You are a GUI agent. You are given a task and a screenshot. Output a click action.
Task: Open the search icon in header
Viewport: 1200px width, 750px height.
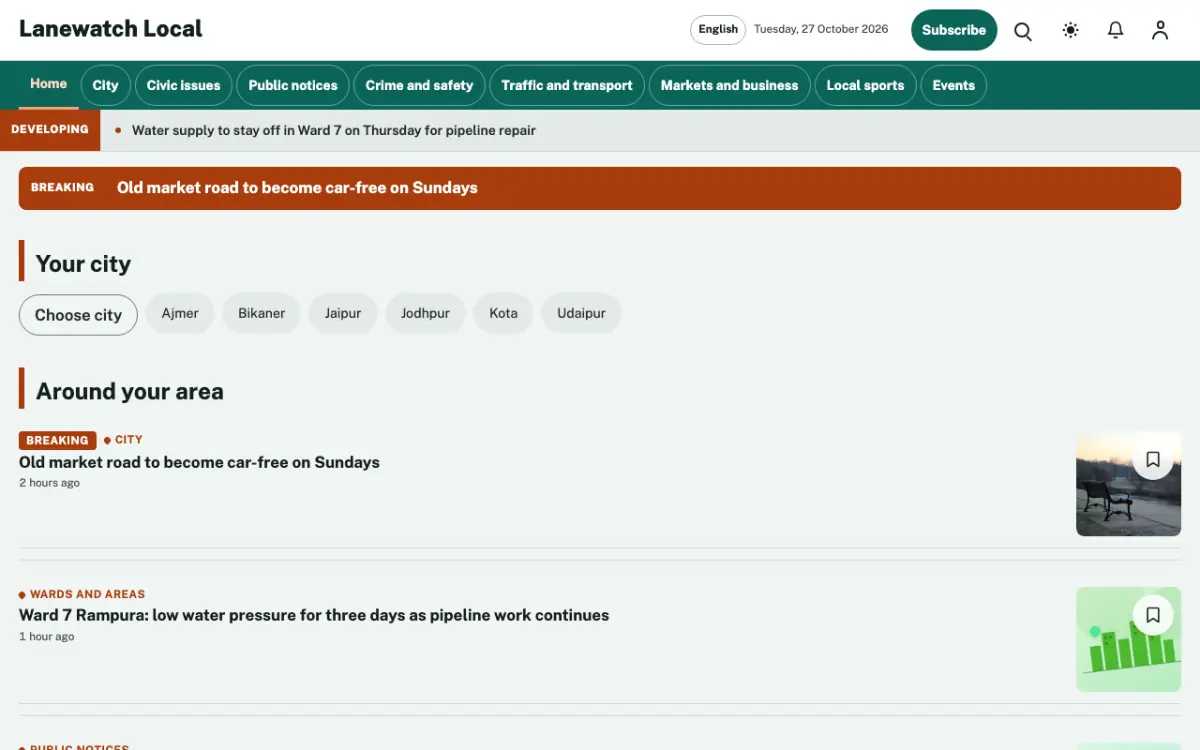(1023, 30)
